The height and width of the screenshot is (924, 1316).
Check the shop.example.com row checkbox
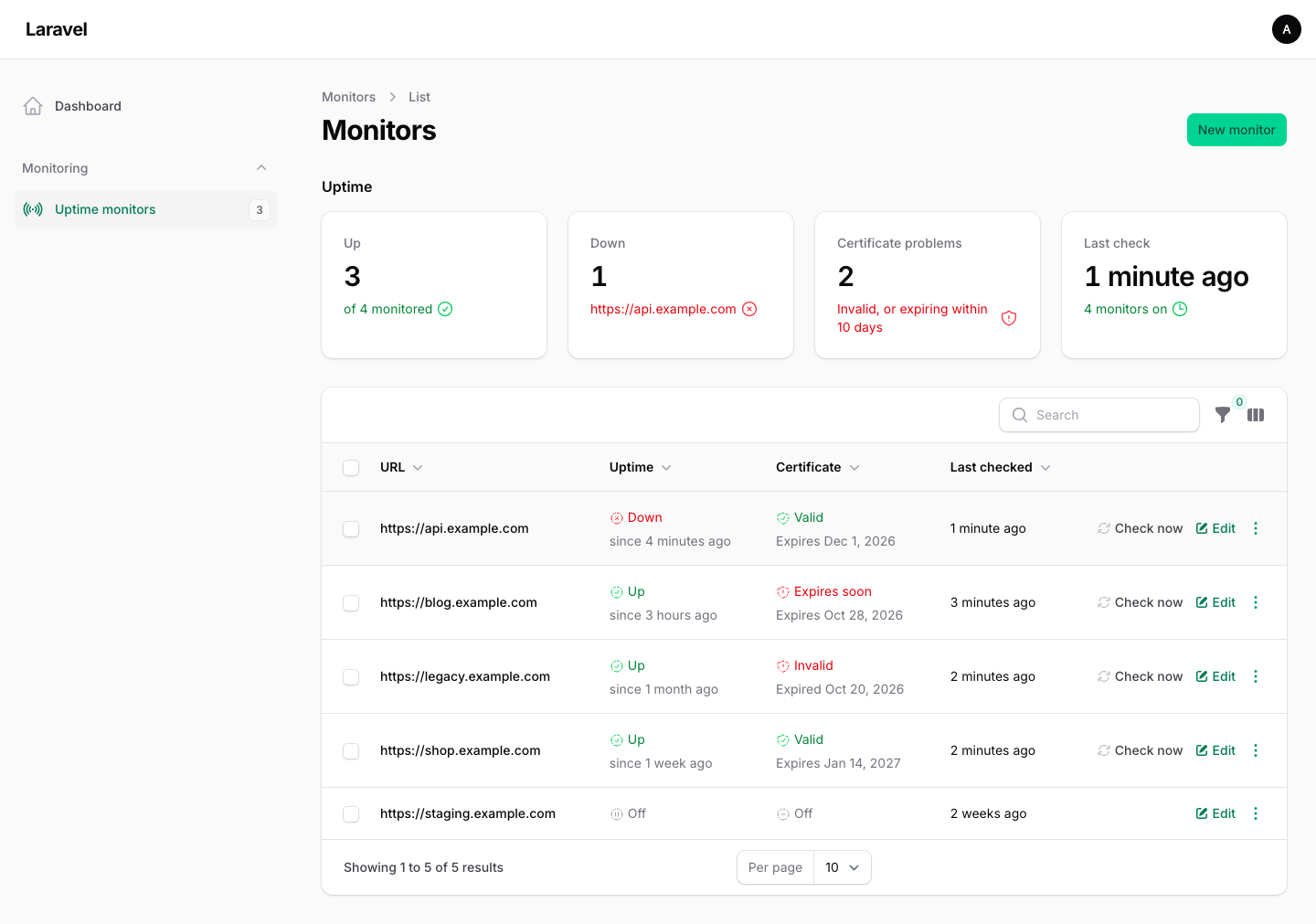[351, 751]
